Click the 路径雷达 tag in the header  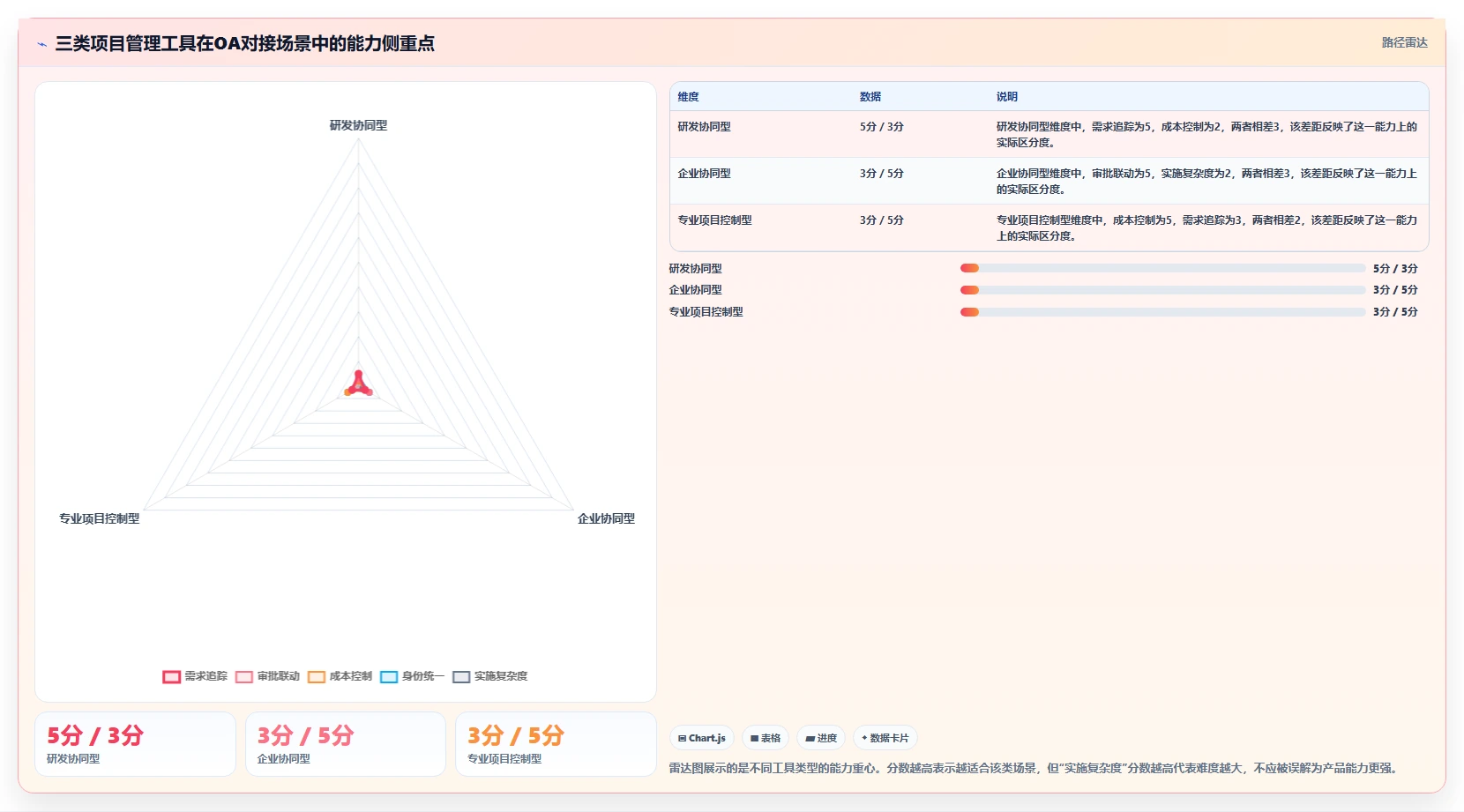click(1404, 42)
